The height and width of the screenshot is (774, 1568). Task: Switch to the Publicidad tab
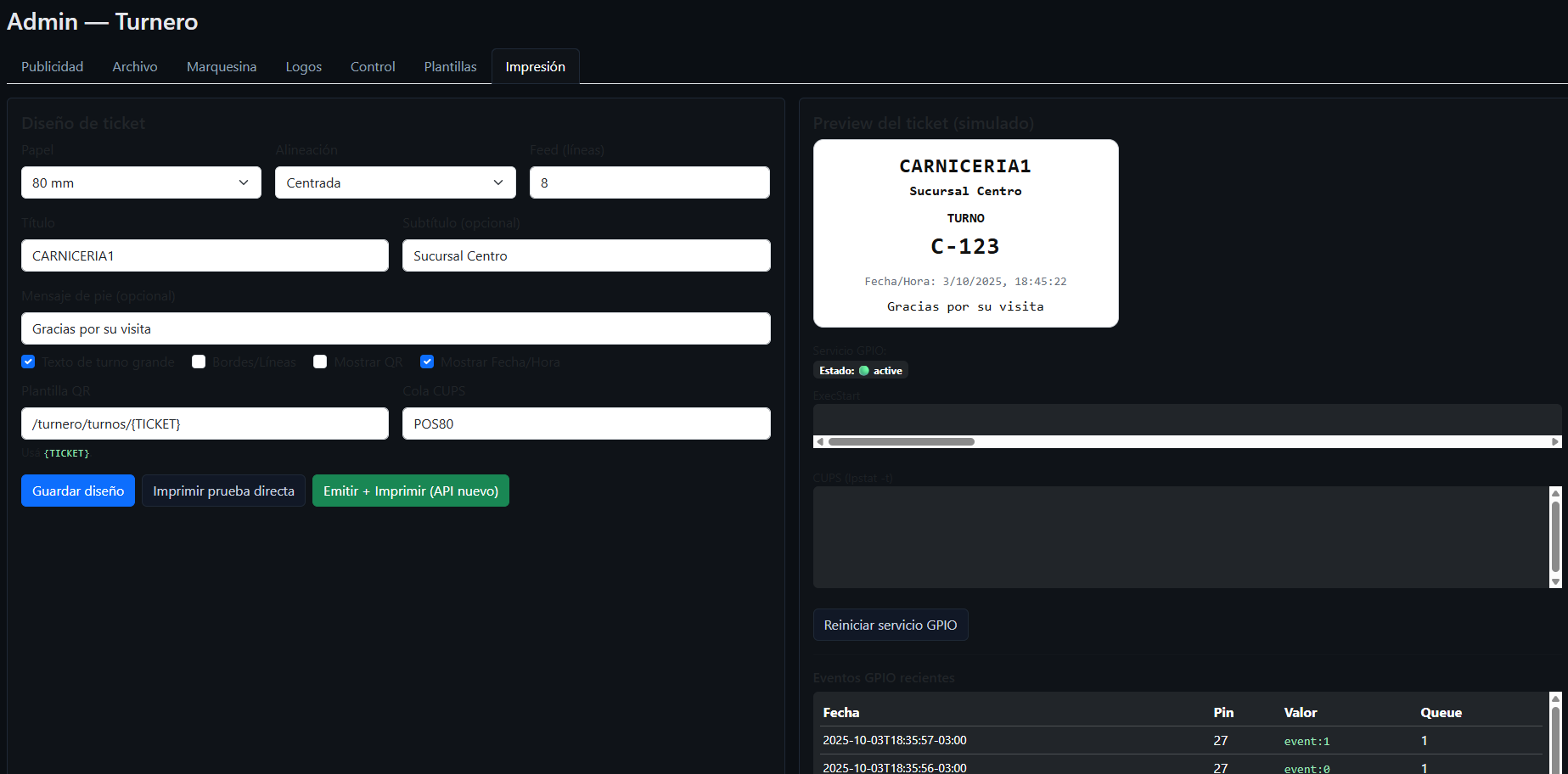[x=53, y=67]
